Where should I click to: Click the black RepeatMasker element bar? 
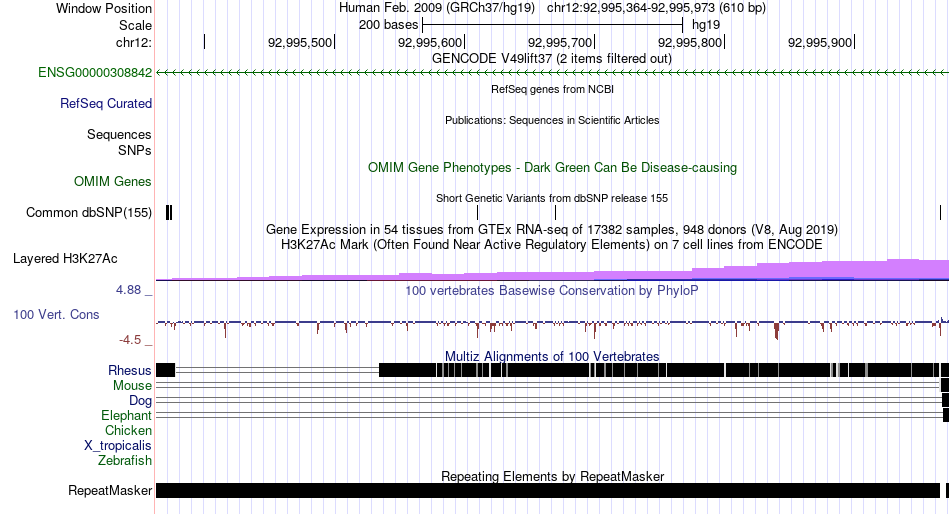pos(548,490)
